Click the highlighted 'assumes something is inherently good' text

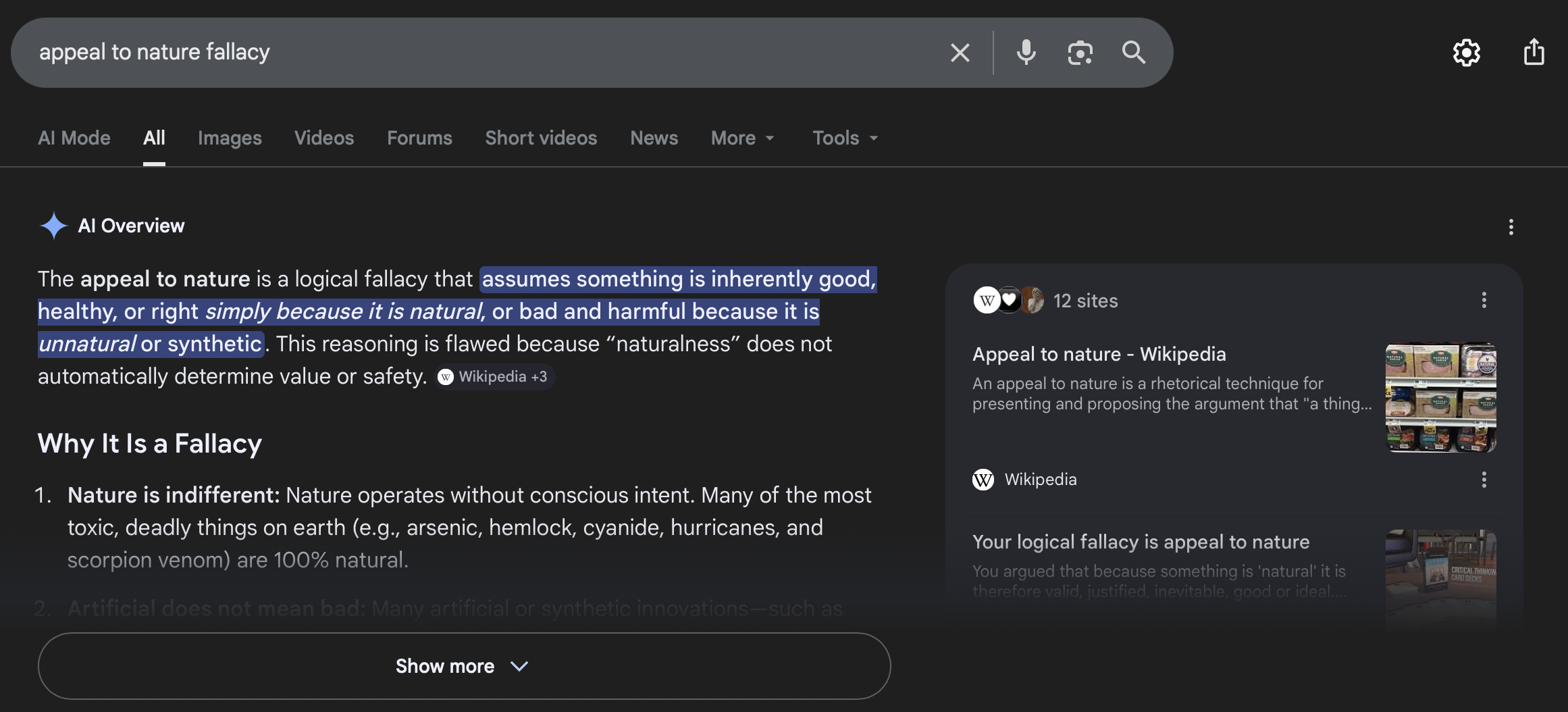click(677, 279)
